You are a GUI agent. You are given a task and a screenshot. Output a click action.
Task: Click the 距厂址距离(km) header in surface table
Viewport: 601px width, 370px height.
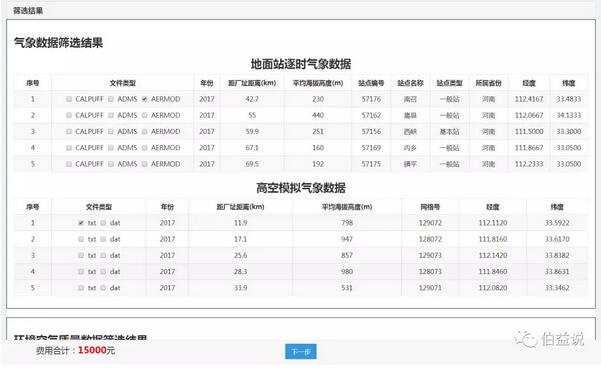(252, 83)
